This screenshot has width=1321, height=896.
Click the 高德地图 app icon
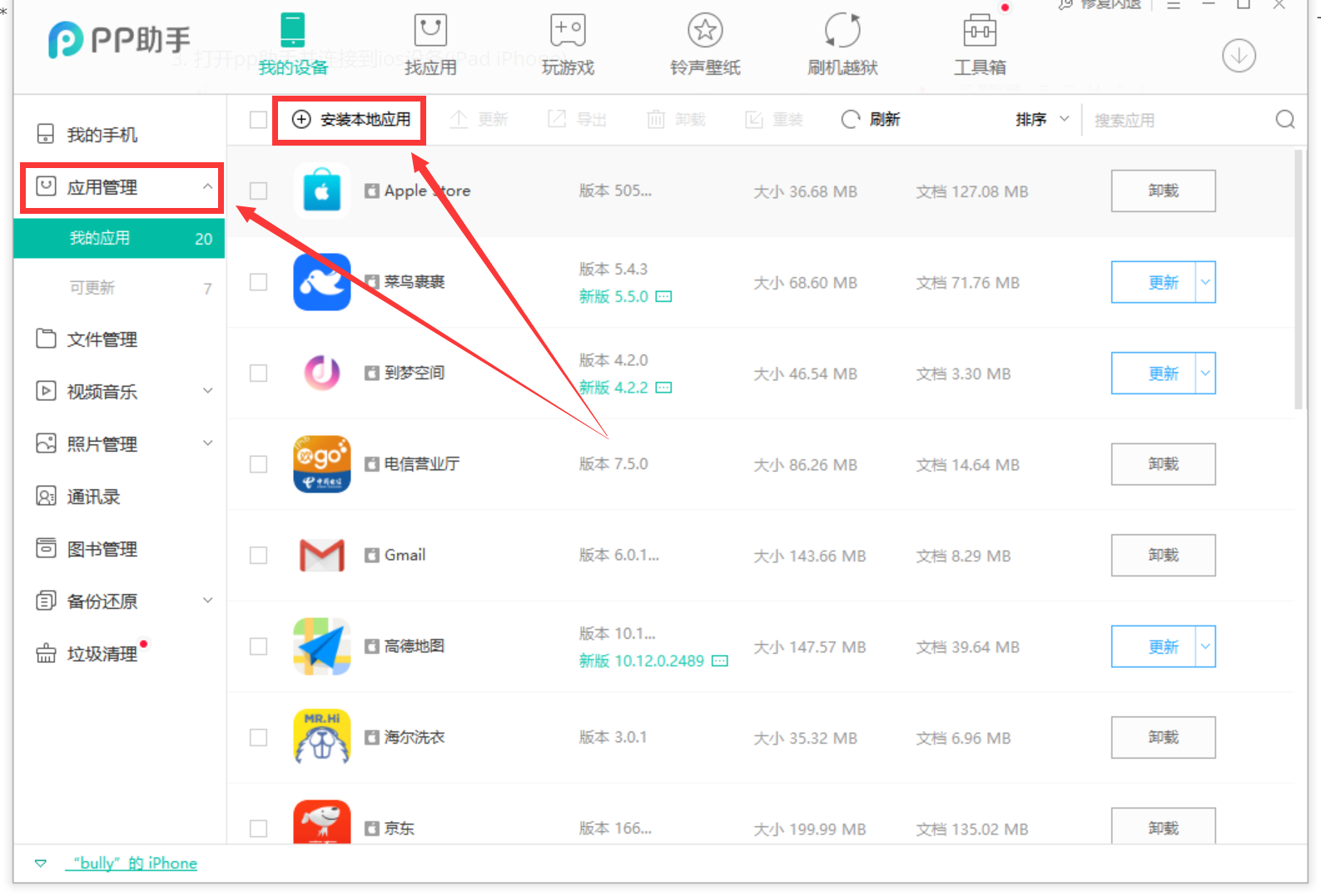322,646
